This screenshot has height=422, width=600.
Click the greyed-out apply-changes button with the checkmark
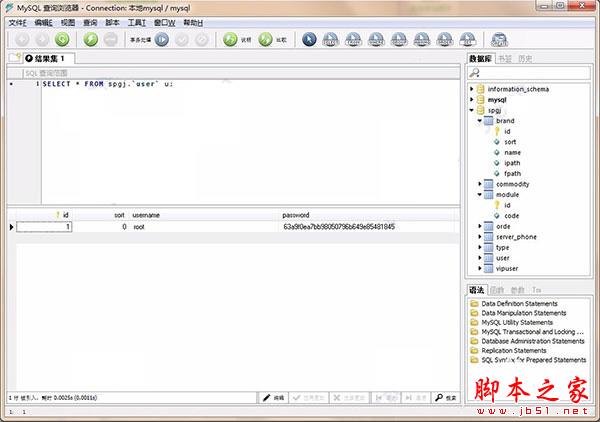click(308, 398)
